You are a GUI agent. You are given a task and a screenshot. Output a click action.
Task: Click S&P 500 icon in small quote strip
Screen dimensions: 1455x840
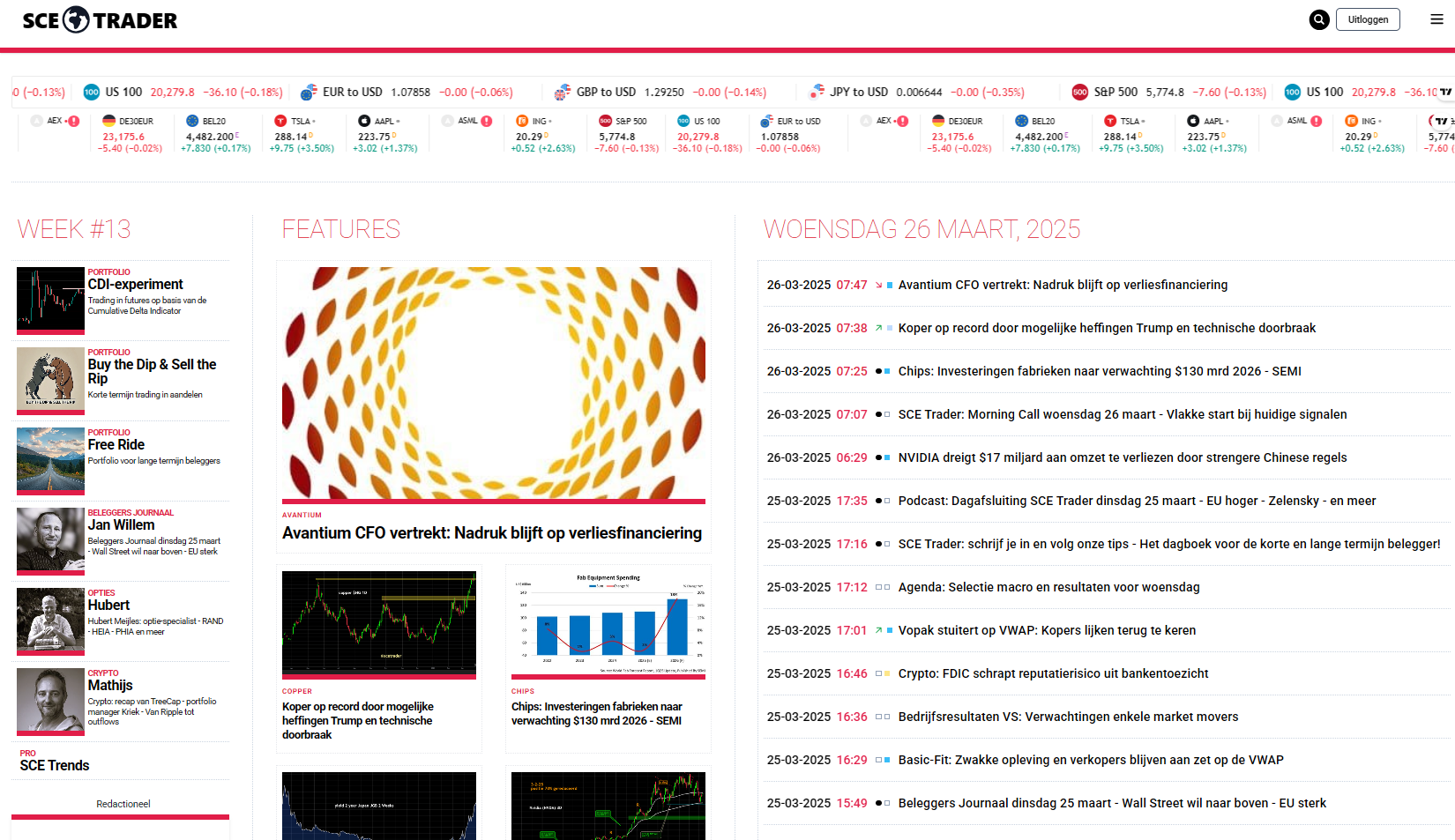605,121
